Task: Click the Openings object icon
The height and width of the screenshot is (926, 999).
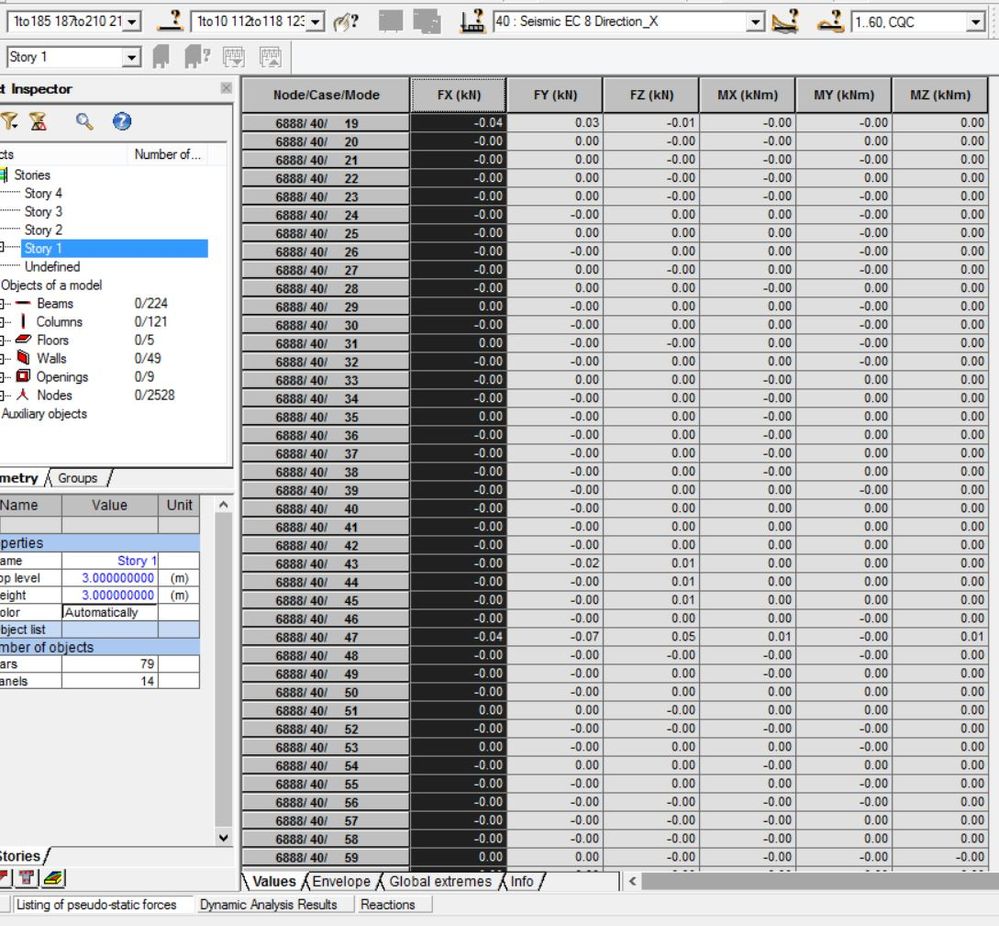Action: (x=23, y=377)
